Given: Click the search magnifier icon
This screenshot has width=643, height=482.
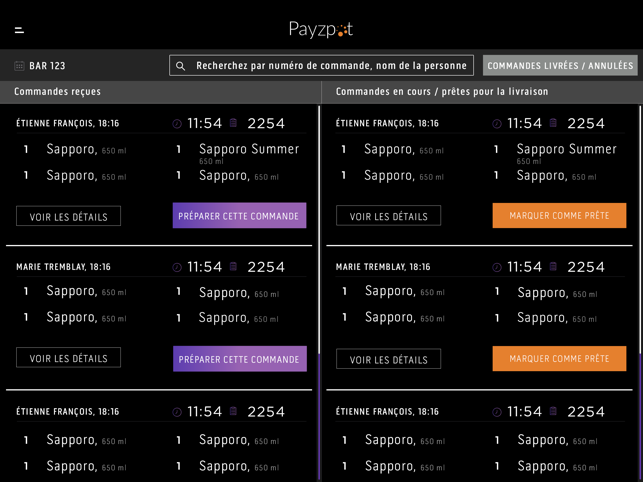Looking at the screenshot, I should (180, 66).
